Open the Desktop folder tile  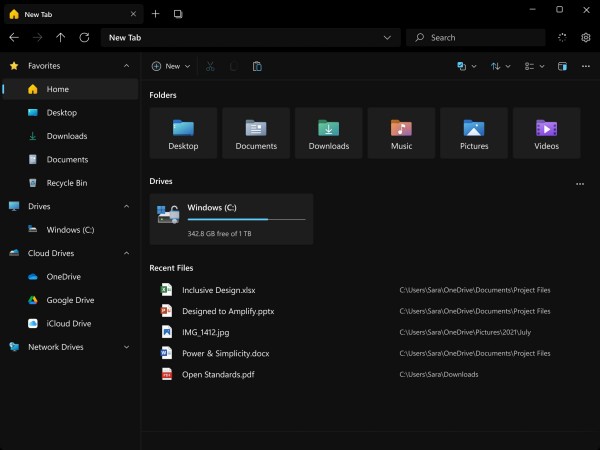[183, 133]
